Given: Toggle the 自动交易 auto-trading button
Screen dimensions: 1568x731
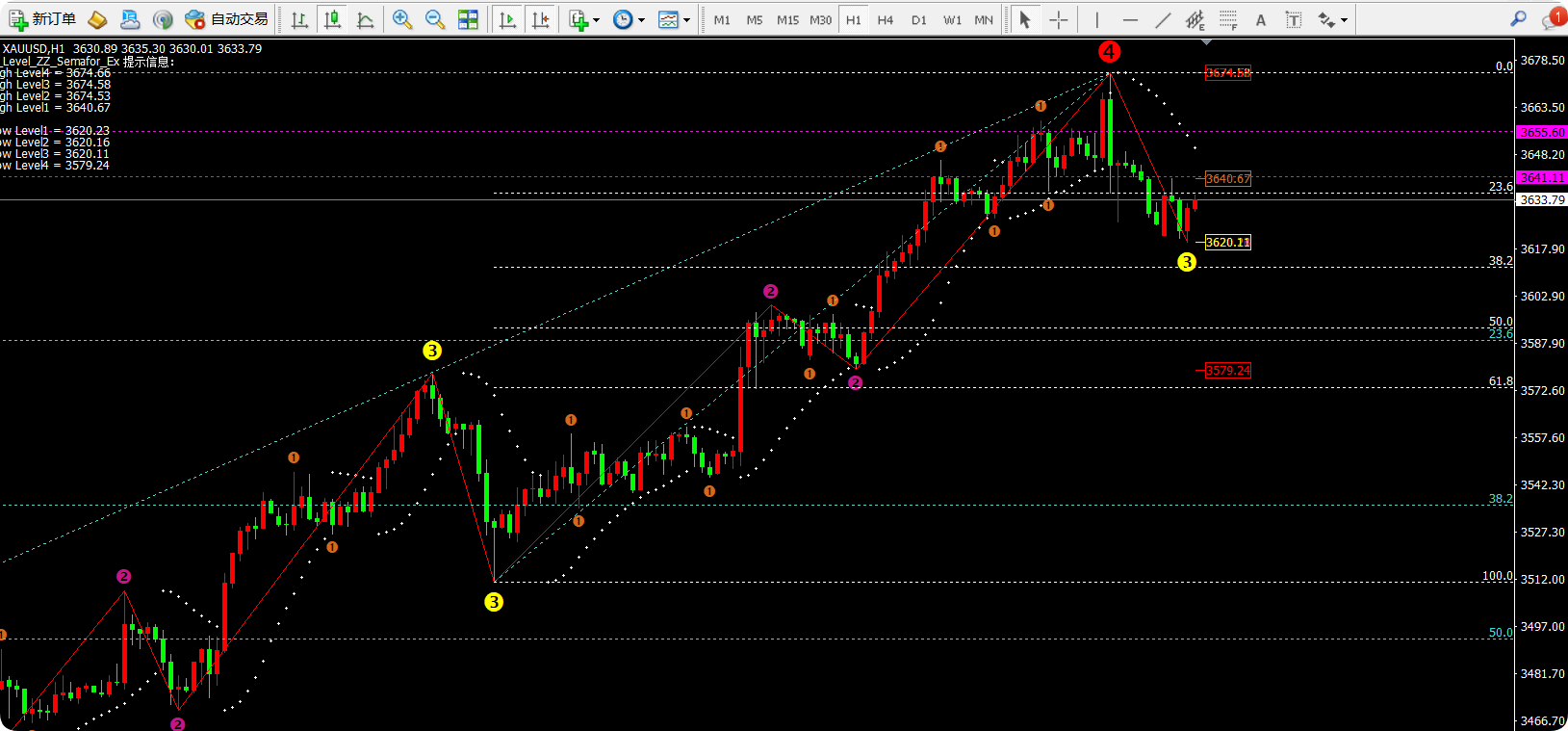Looking at the screenshot, I should (226, 19).
